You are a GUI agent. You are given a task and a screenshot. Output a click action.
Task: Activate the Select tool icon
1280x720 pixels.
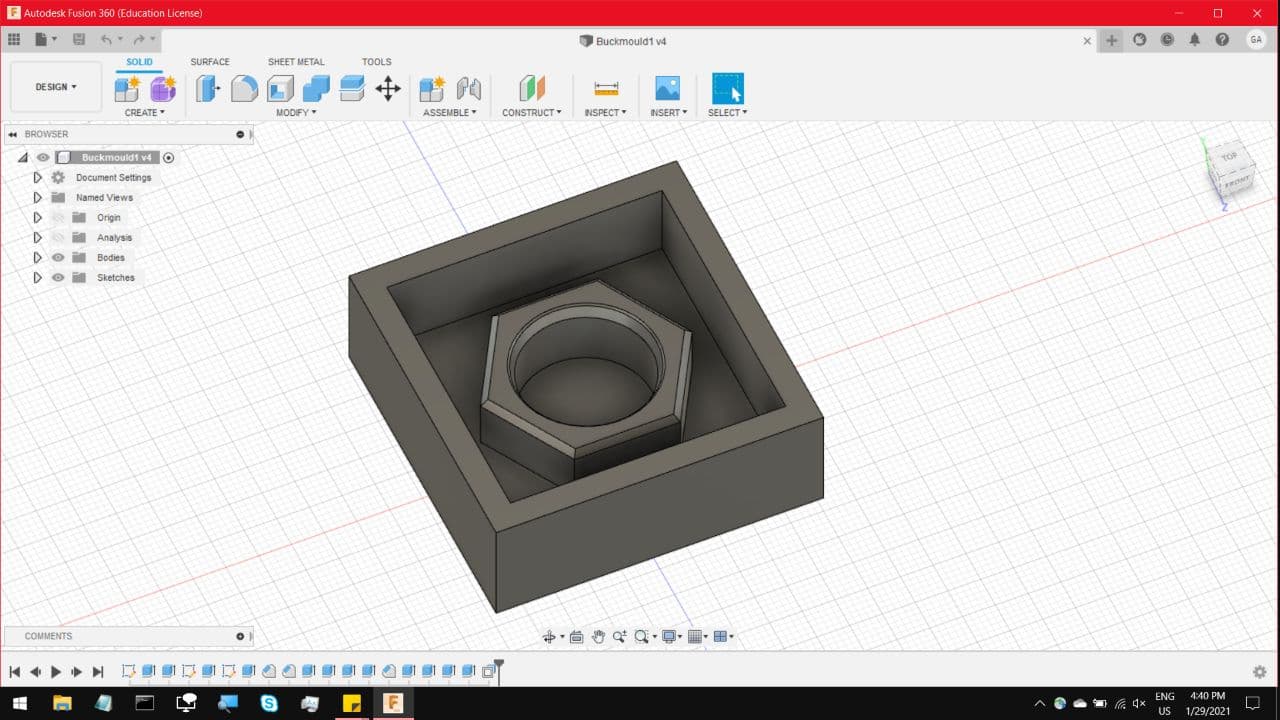(x=728, y=88)
